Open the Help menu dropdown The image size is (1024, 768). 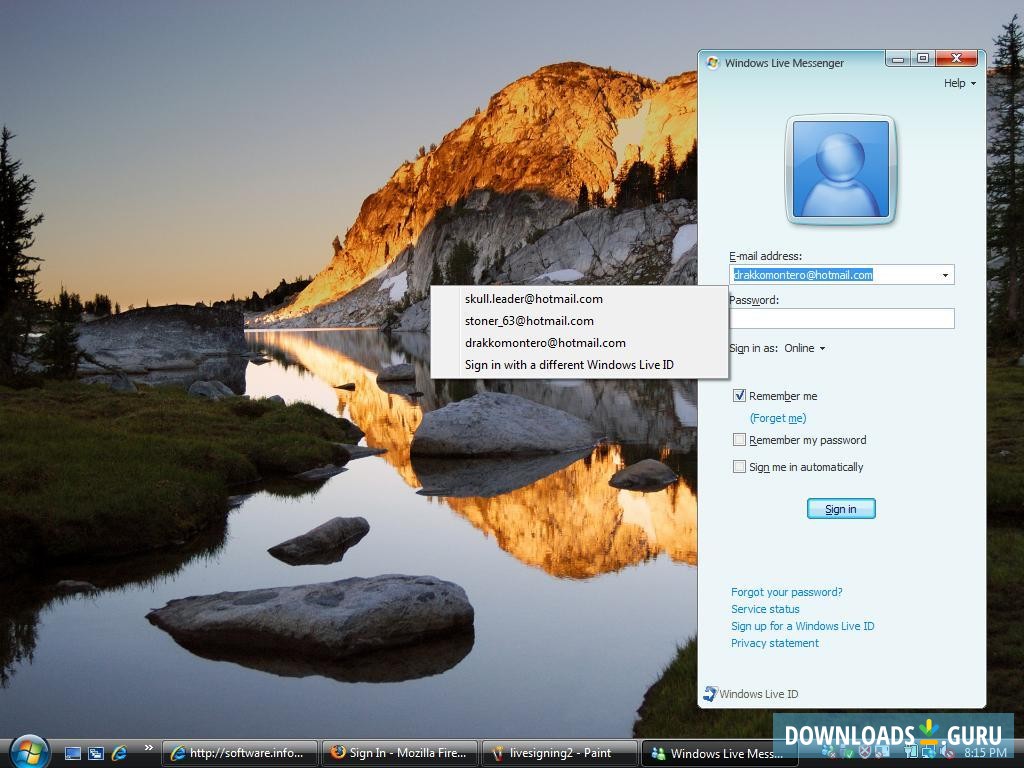point(960,83)
